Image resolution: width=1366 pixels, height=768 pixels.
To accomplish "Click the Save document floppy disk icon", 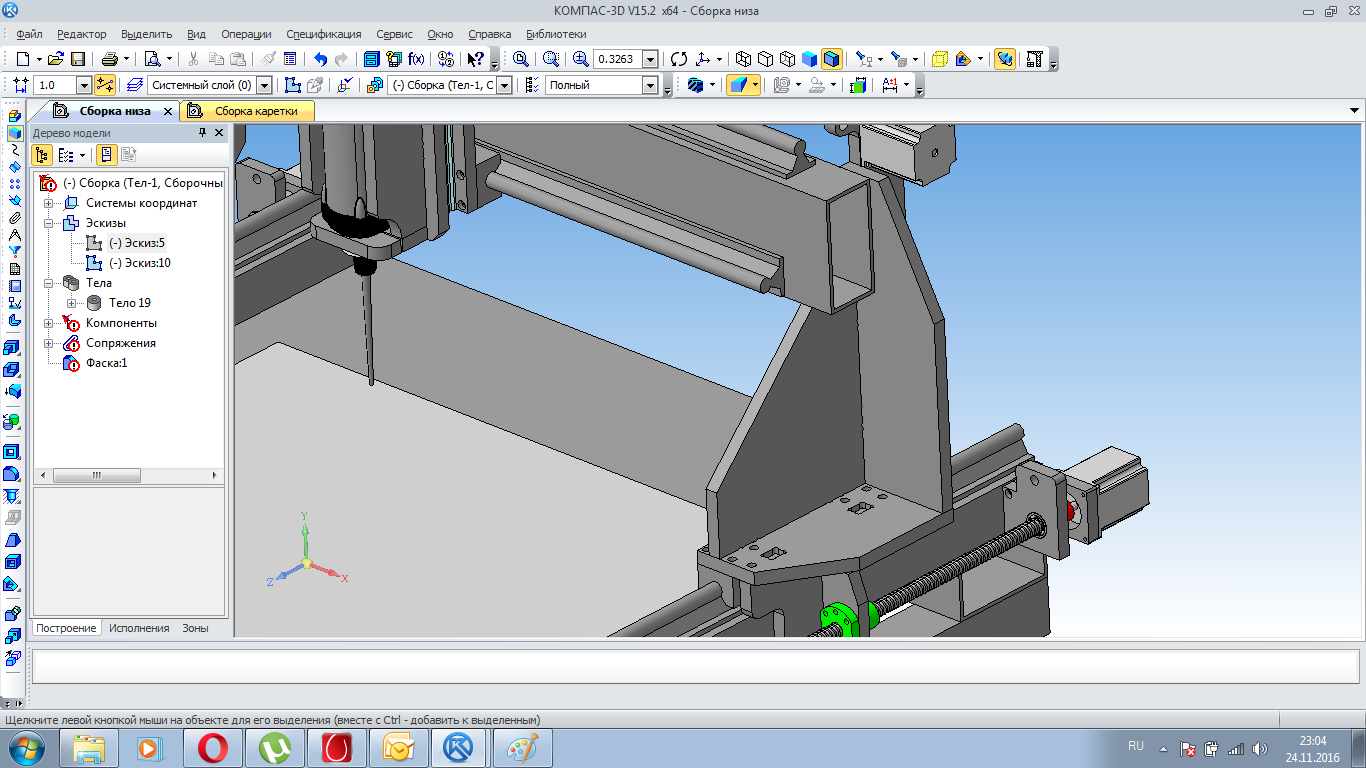I will coord(77,59).
